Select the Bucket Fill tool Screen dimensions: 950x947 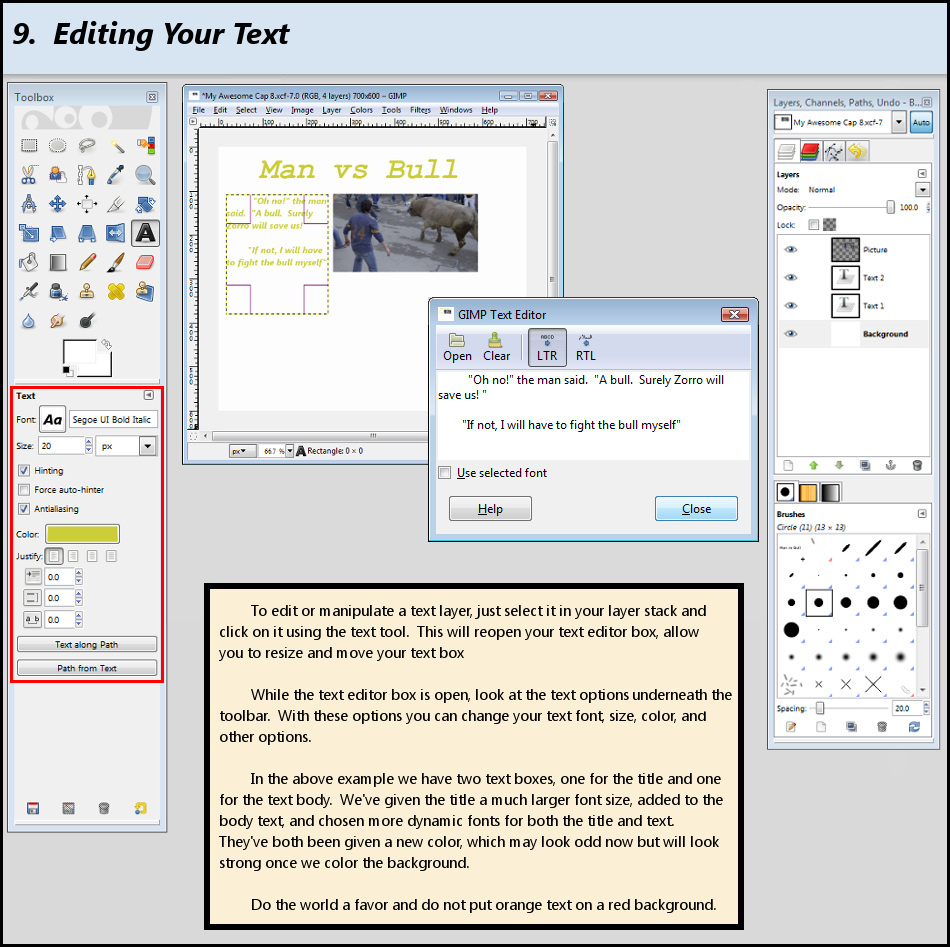coord(28,262)
